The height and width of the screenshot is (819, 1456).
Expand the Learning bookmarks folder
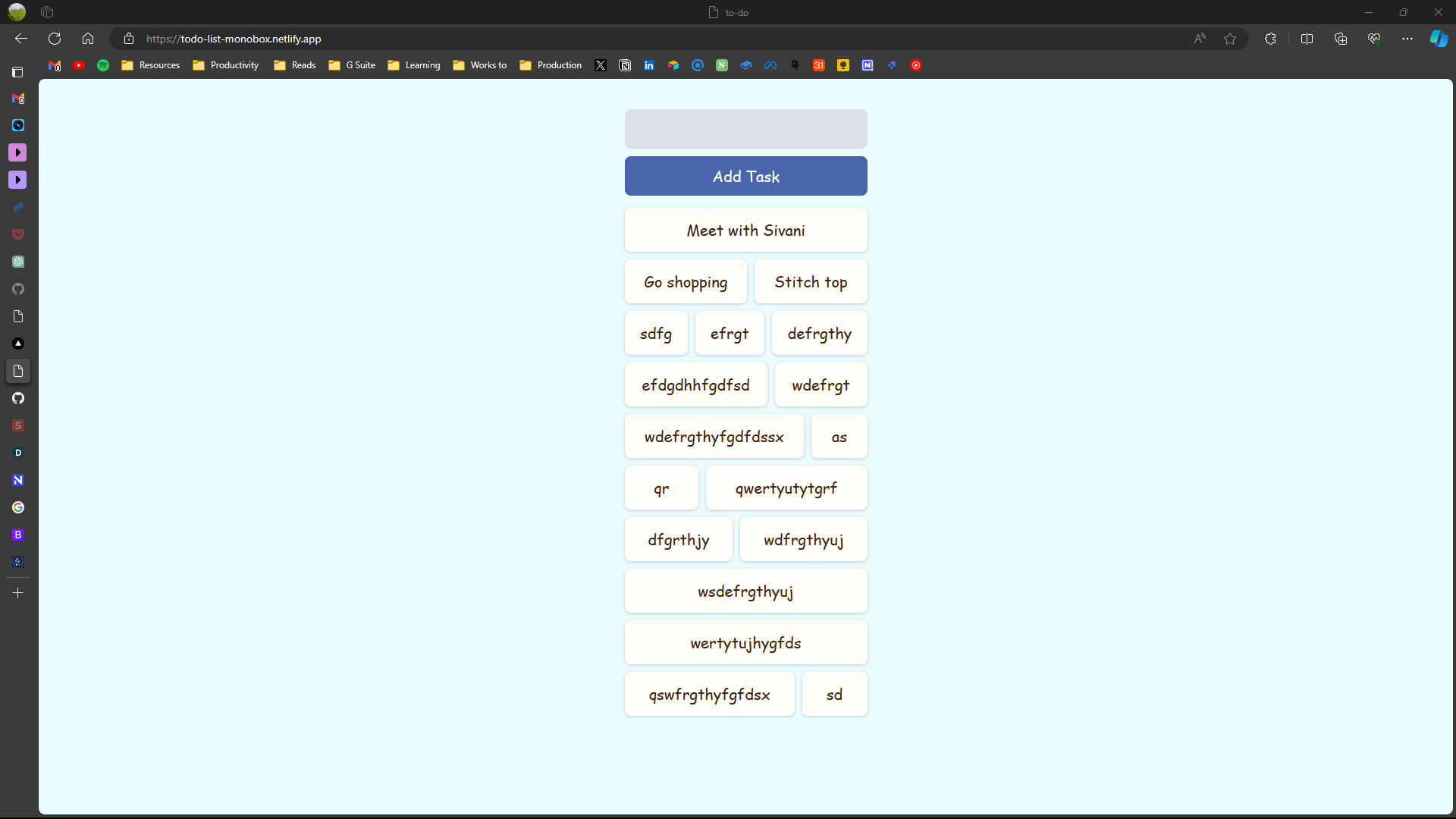point(414,65)
